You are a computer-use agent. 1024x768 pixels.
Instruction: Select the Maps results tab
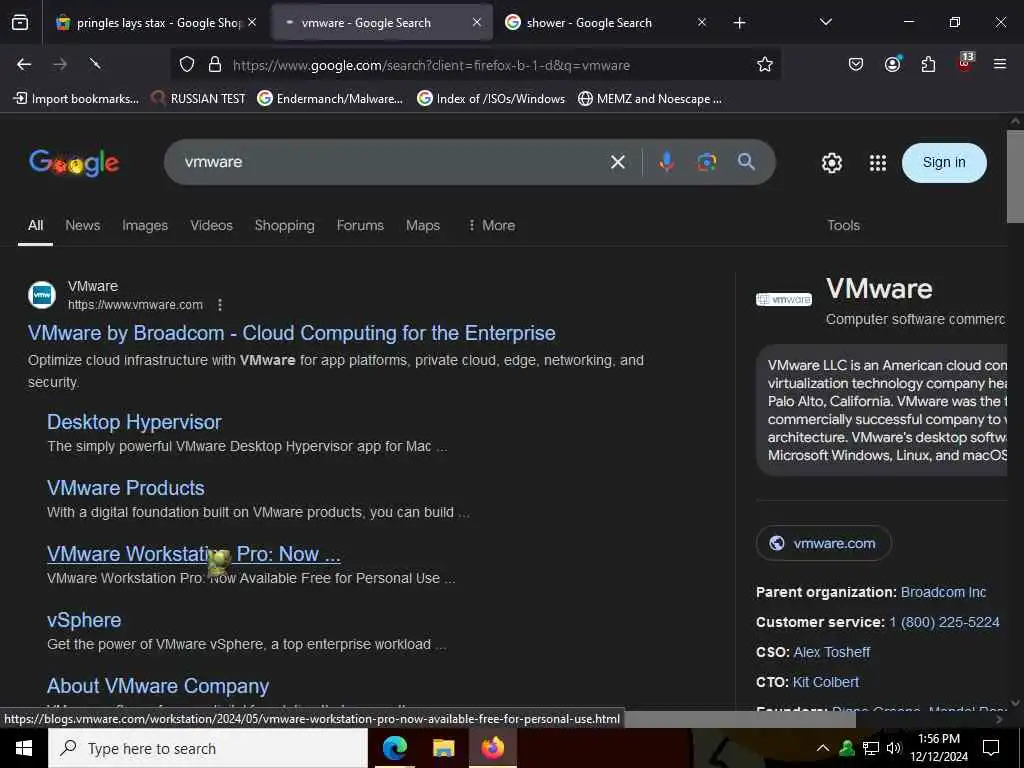click(423, 225)
